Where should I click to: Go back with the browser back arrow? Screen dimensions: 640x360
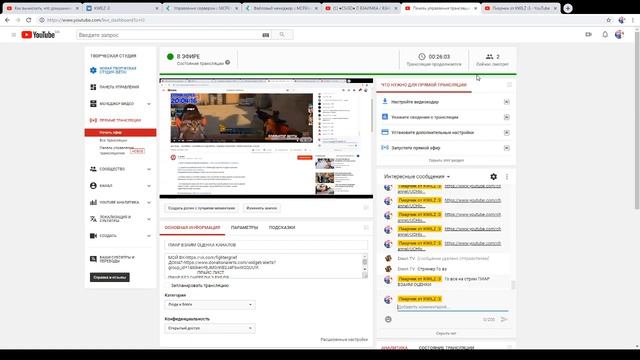(7, 20)
